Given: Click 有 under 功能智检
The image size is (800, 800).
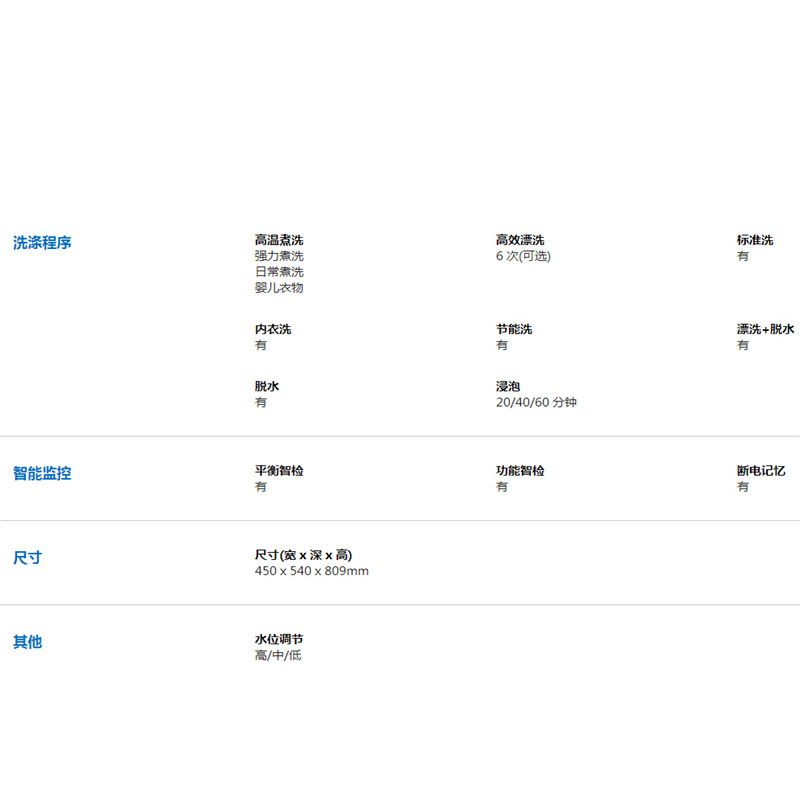Looking at the screenshot, I should [502, 487].
